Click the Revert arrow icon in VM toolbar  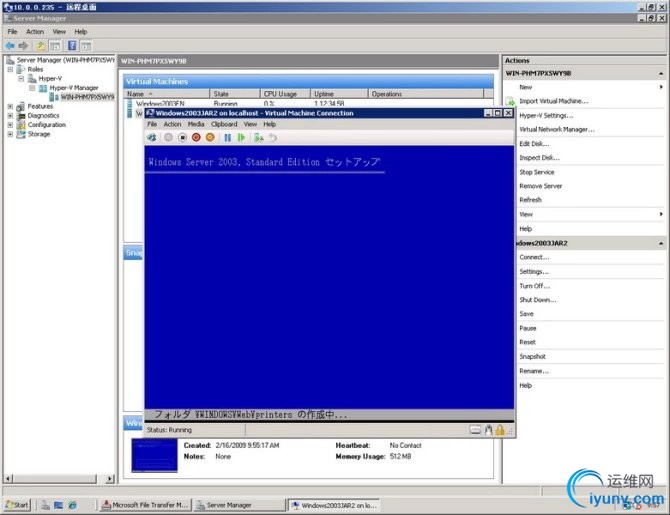[x=273, y=138]
